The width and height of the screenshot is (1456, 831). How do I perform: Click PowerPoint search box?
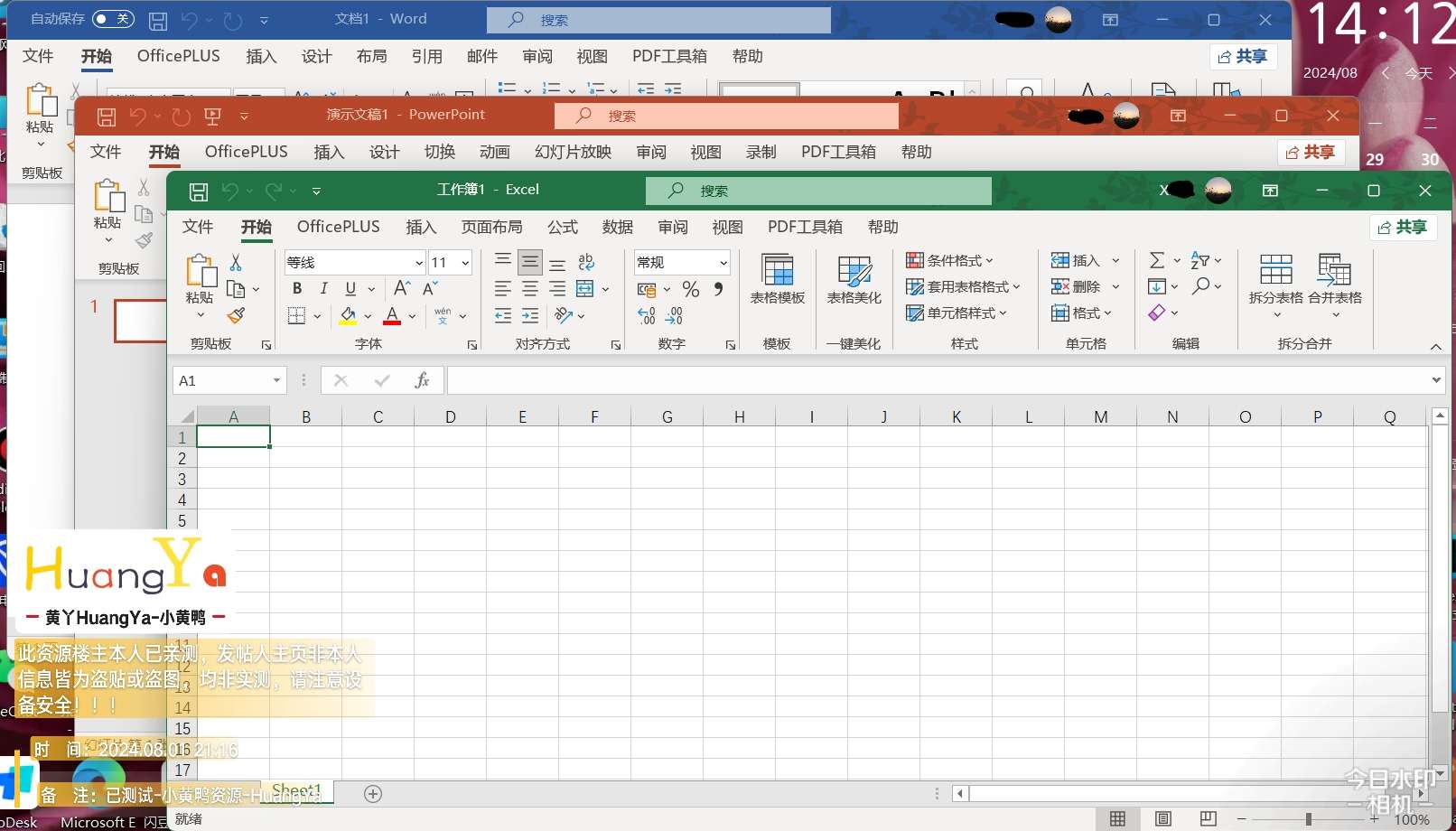[726, 116]
